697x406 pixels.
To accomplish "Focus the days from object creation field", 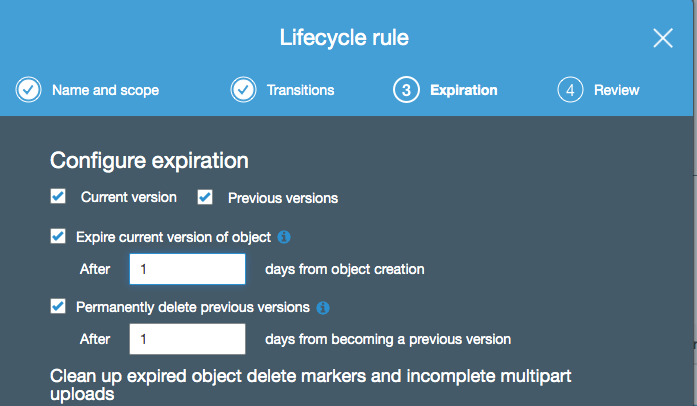I will click(187, 269).
